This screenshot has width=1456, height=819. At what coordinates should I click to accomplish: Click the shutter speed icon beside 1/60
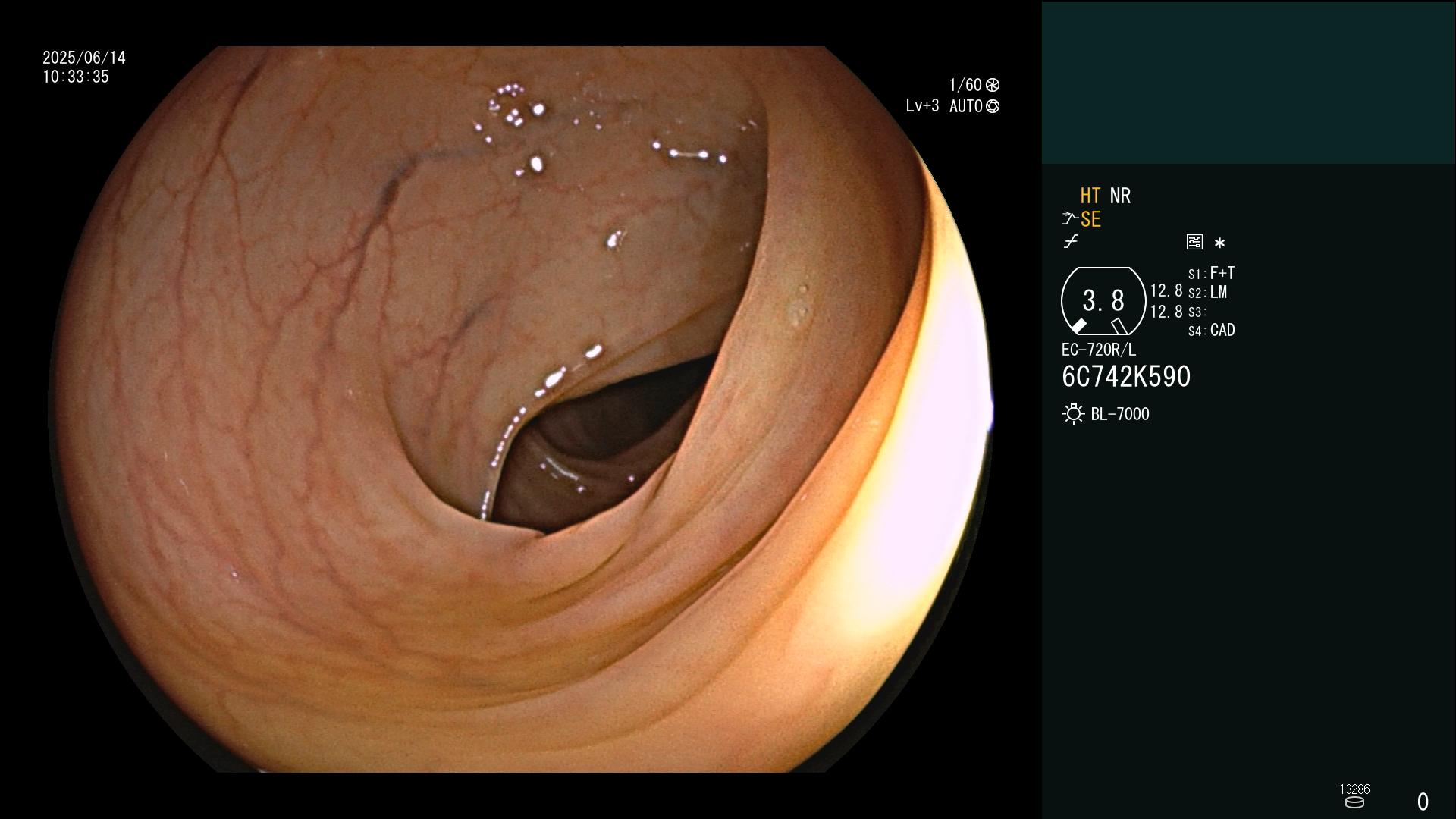tap(993, 85)
